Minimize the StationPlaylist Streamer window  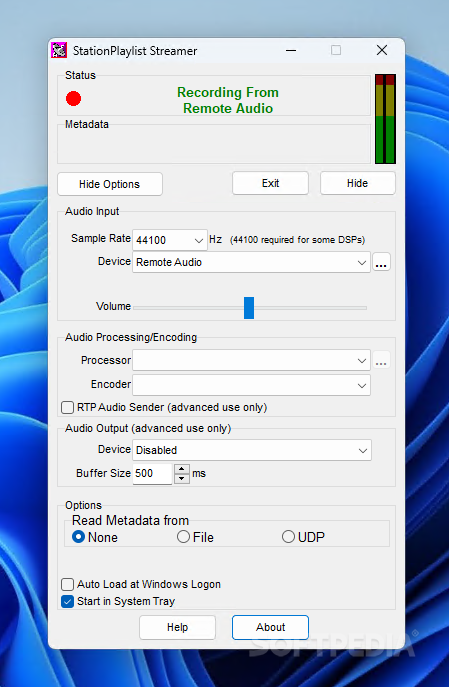click(x=291, y=50)
